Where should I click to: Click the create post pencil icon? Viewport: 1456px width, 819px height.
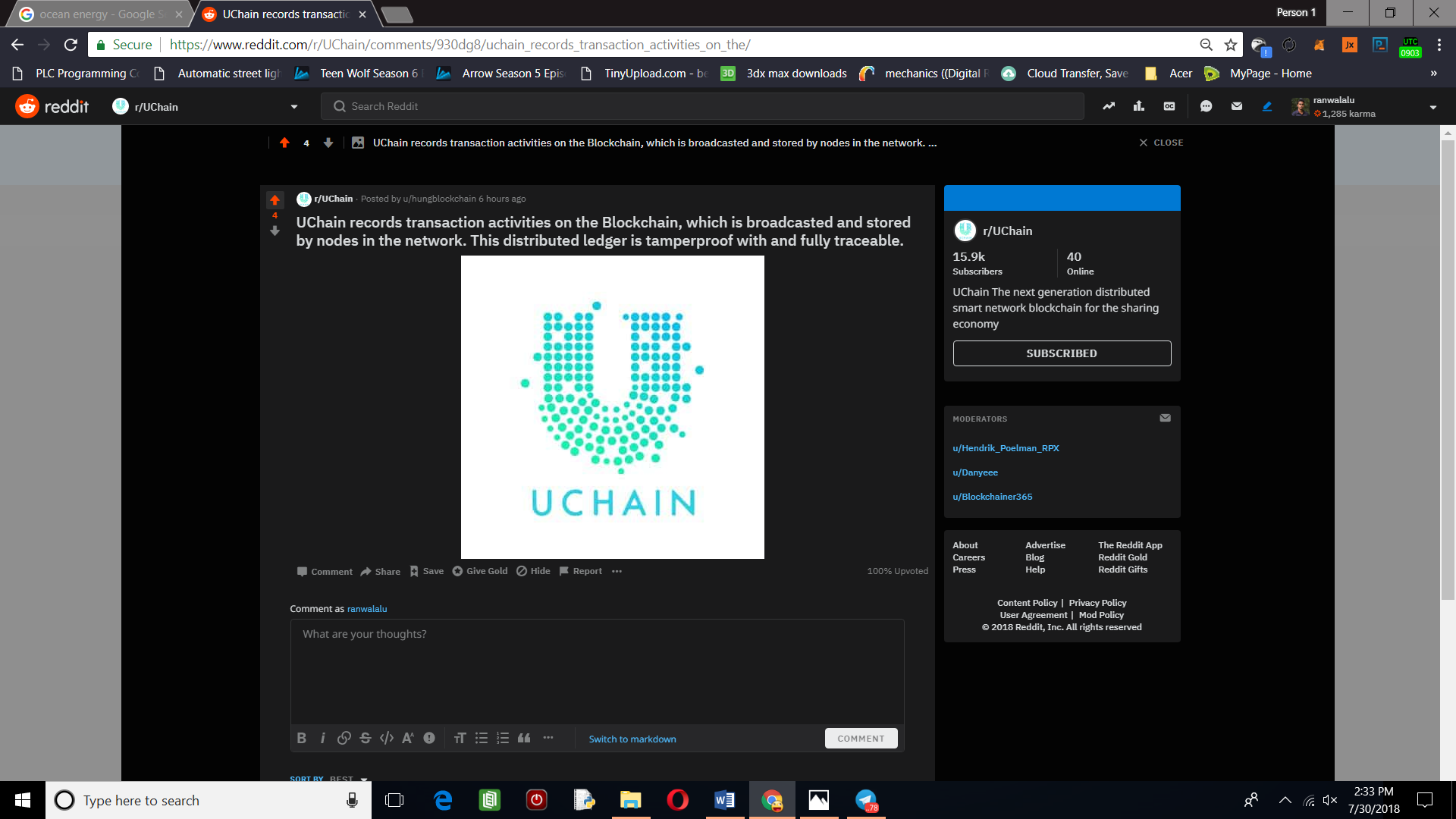(x=1267, y=106)
